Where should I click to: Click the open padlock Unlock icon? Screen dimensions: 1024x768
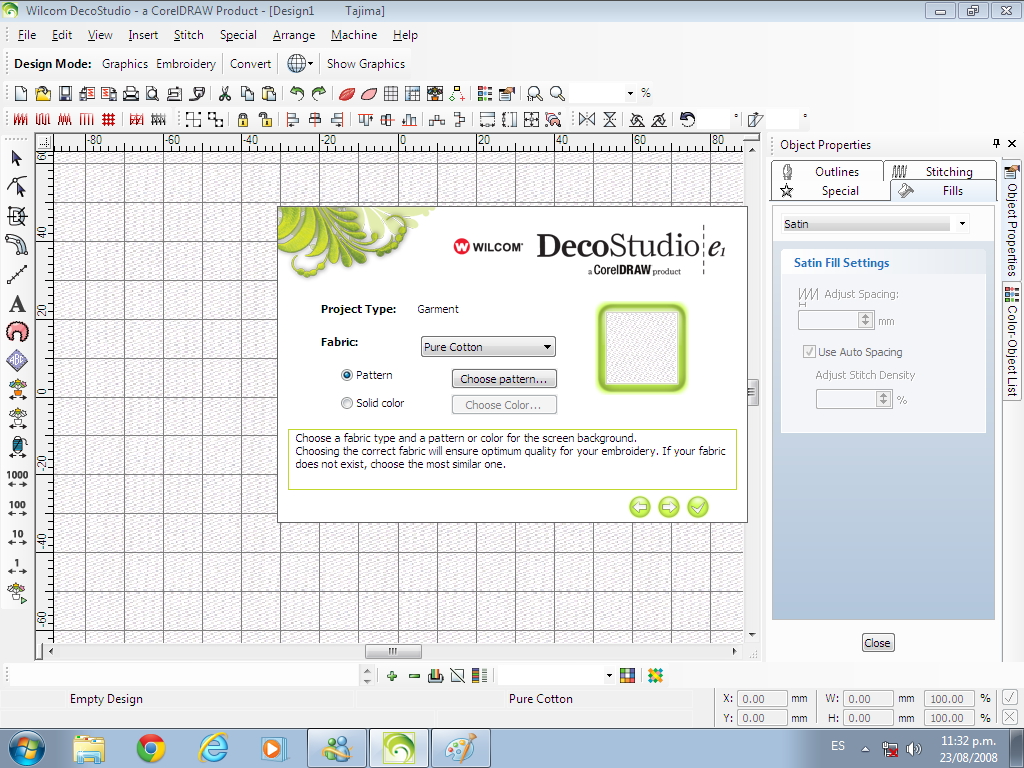(264, 120)
